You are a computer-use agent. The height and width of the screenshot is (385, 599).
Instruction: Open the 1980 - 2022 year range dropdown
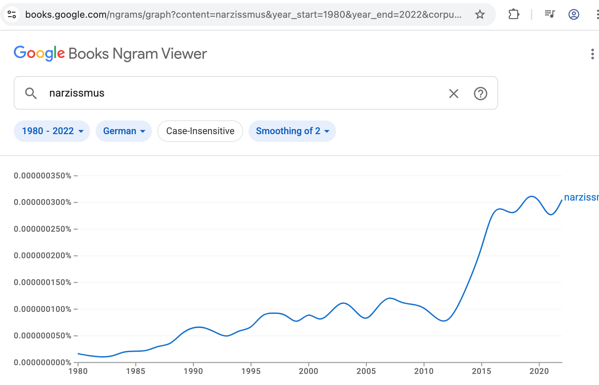[x=52, y=131]
